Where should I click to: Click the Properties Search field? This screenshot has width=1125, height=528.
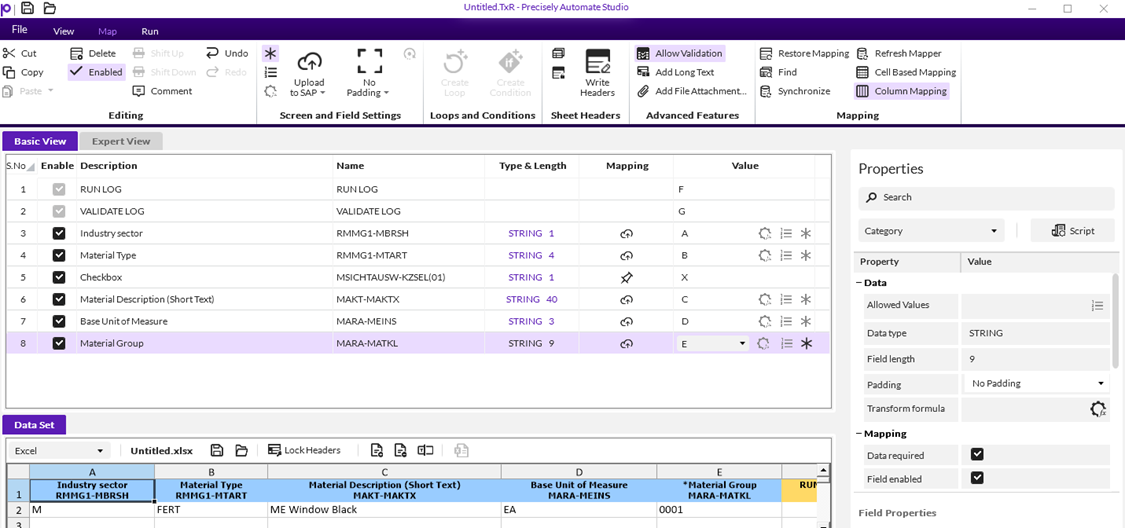pos(985,198)
